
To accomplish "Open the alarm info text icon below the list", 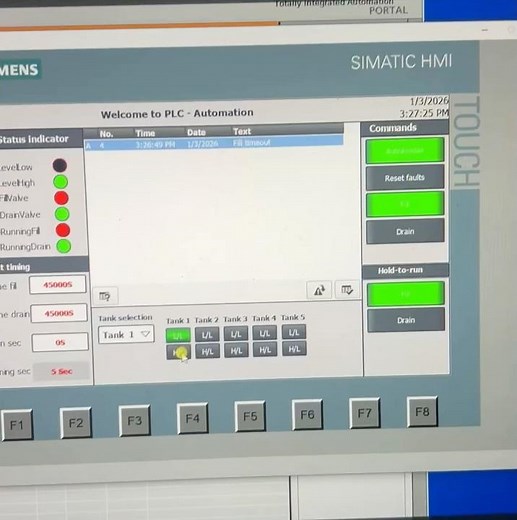I will tap(105, 296).
